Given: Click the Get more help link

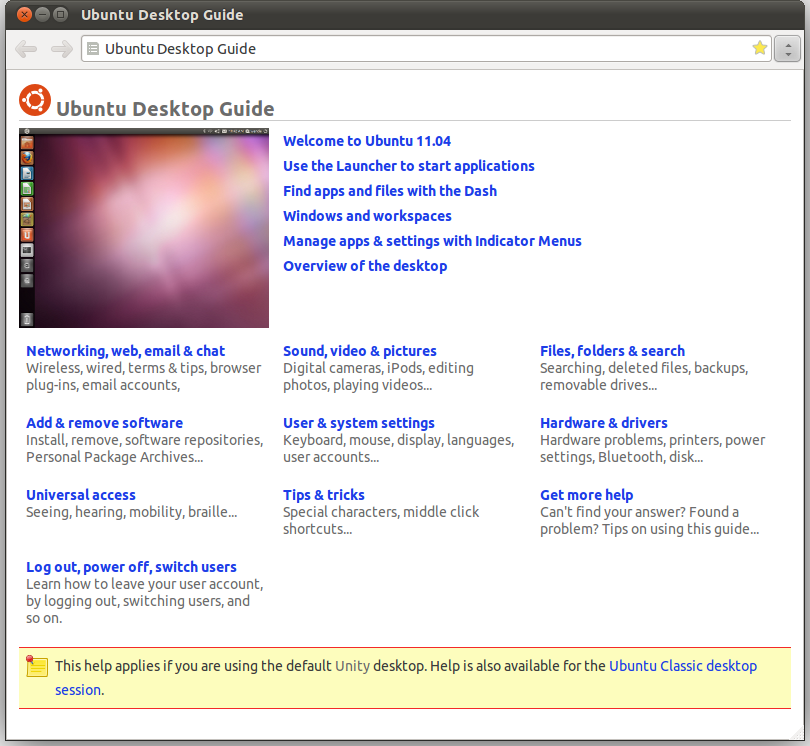Looking at the screenshot, I should 586,495.
